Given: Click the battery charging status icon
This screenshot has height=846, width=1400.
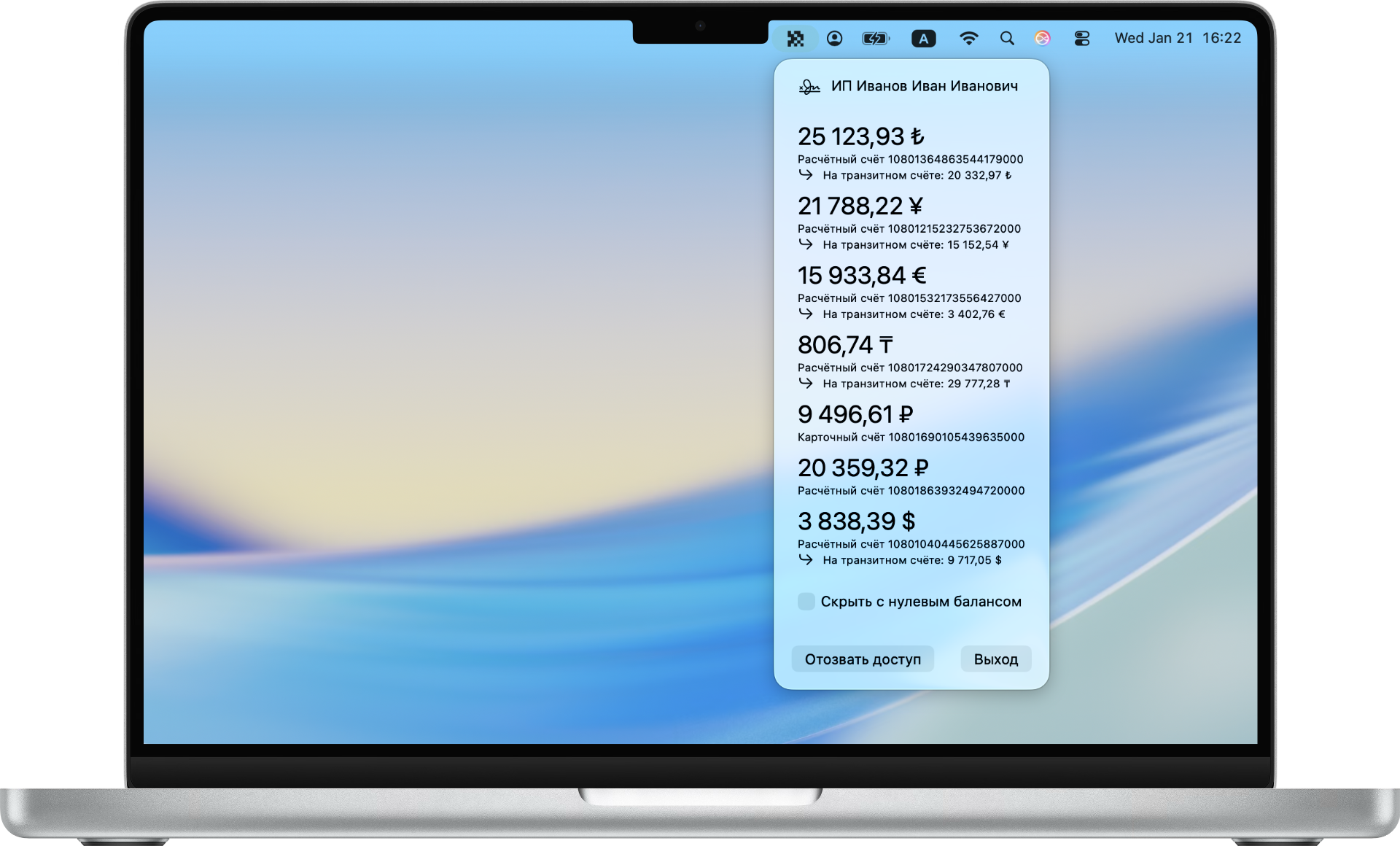Looking at the screenshot, I should [875, 39].
